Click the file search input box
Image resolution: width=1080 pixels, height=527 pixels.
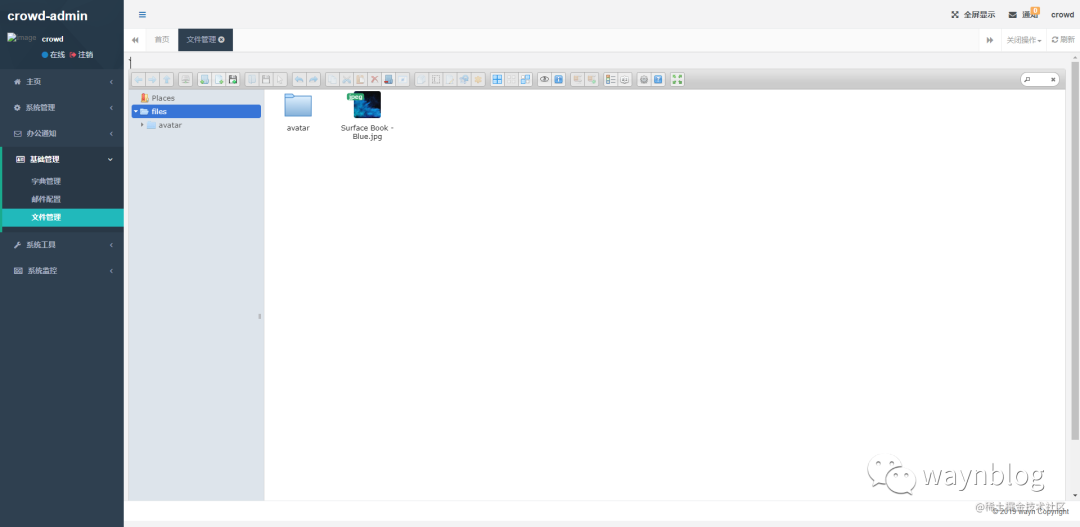pyautogui.click(x=1039, y=80)
